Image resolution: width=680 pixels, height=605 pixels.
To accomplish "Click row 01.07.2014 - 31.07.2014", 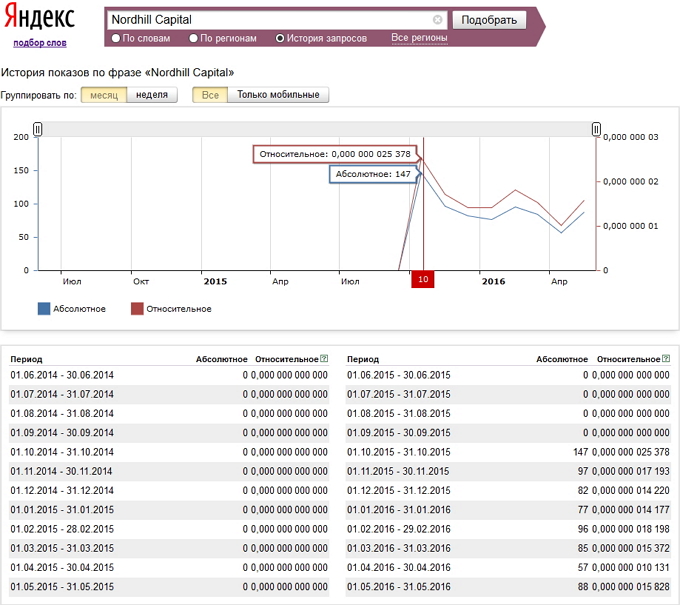I will (169, 395).
